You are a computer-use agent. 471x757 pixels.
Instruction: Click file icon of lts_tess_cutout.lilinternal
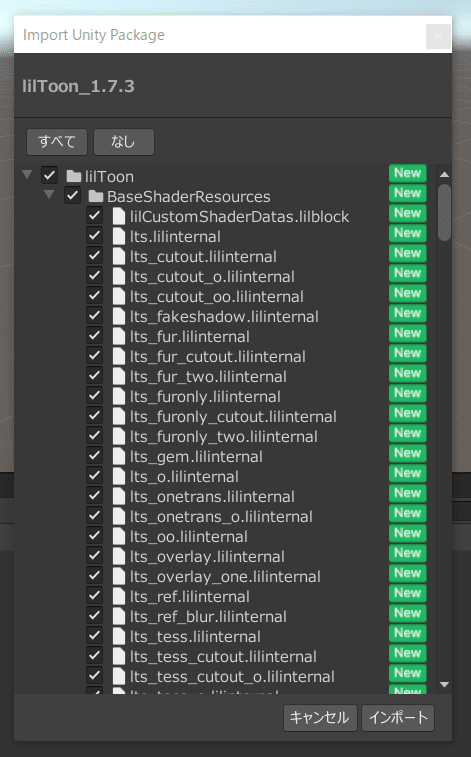tap(119, 657)
